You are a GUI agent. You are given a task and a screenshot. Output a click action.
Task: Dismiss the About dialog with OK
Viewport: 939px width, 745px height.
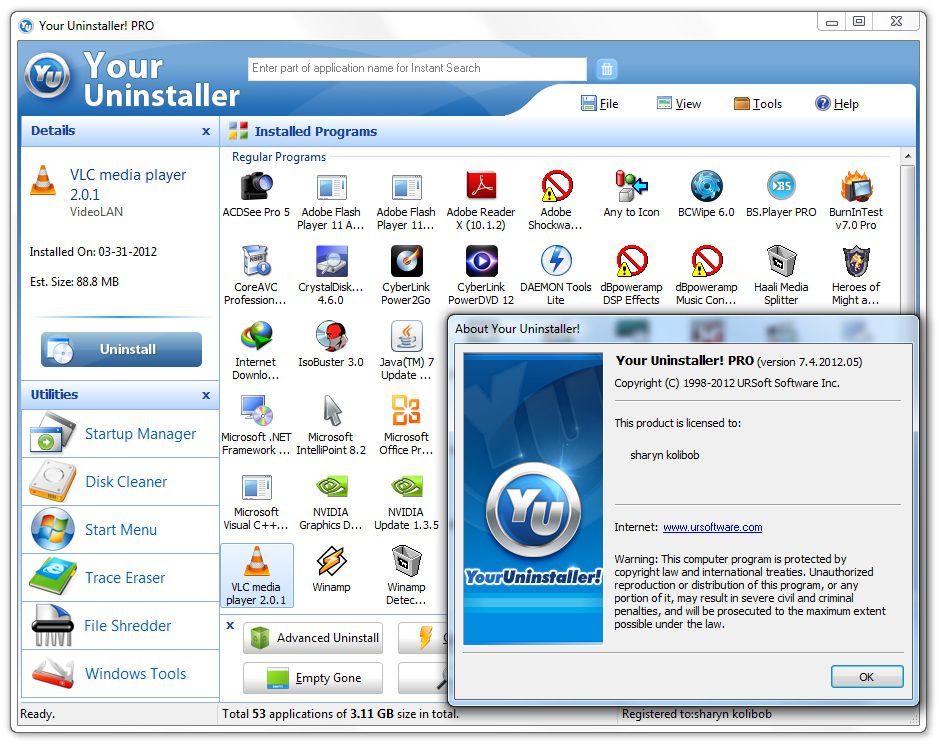point(866,676)
